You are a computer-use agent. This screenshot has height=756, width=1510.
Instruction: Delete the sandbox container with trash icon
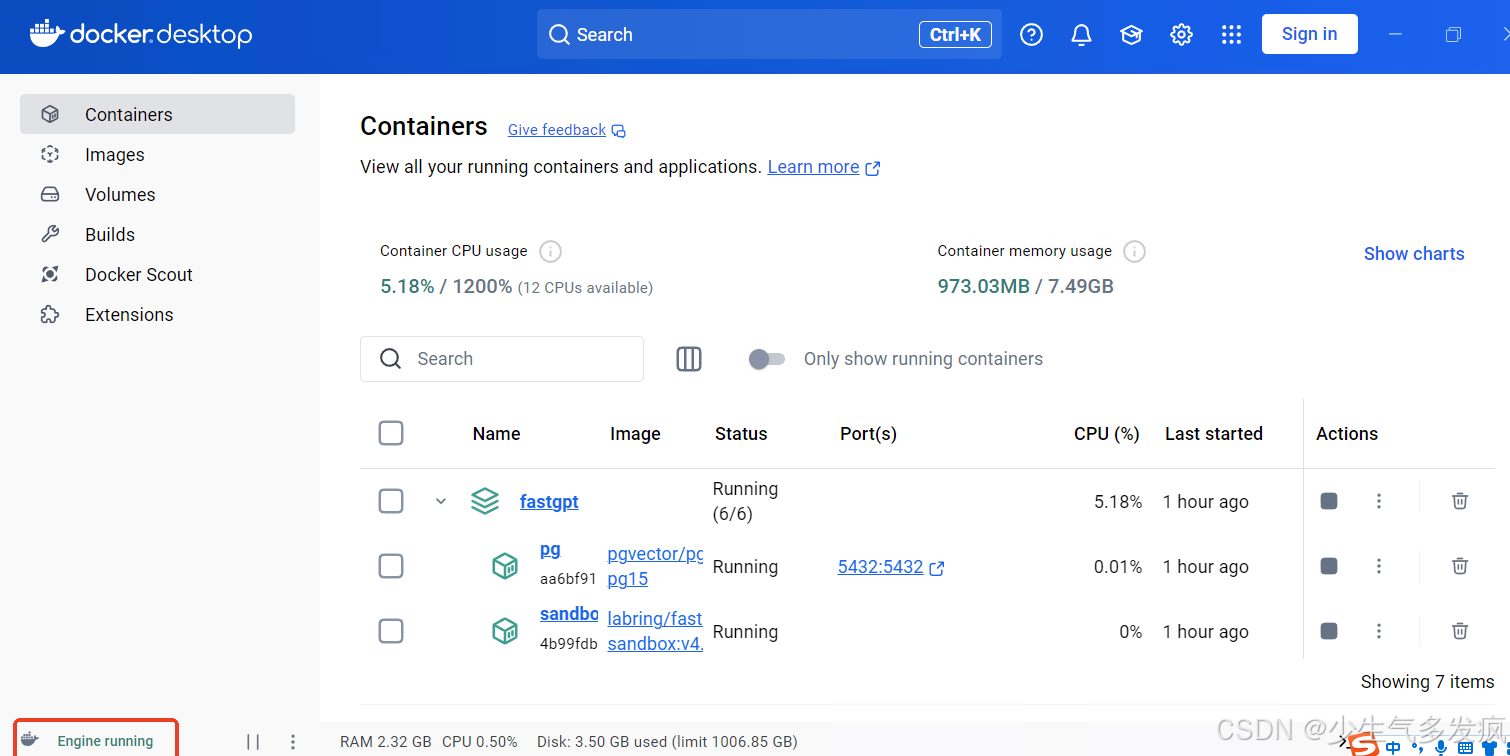[x=1460, y=631]
